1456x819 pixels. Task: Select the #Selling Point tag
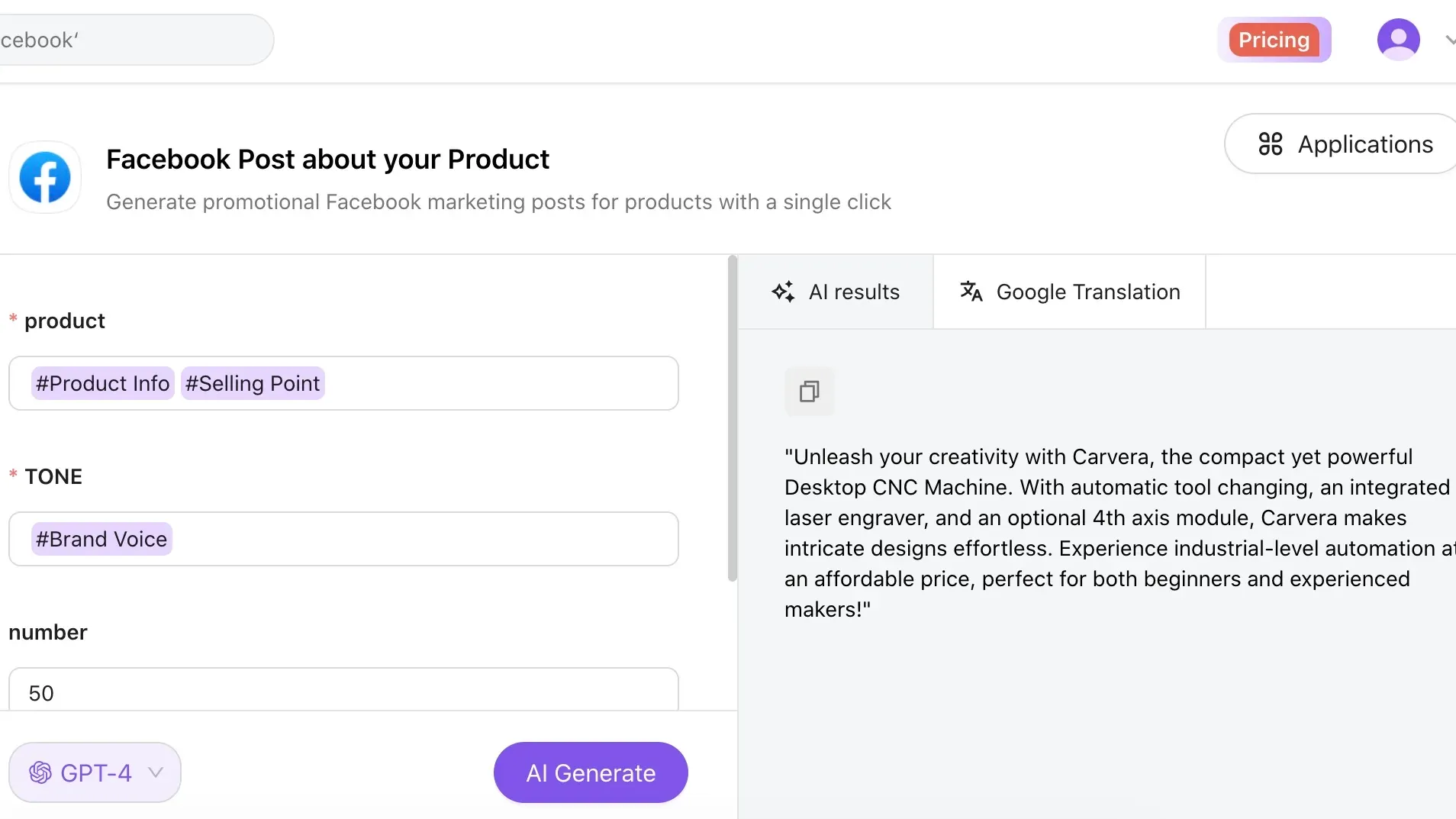(253, 383)
